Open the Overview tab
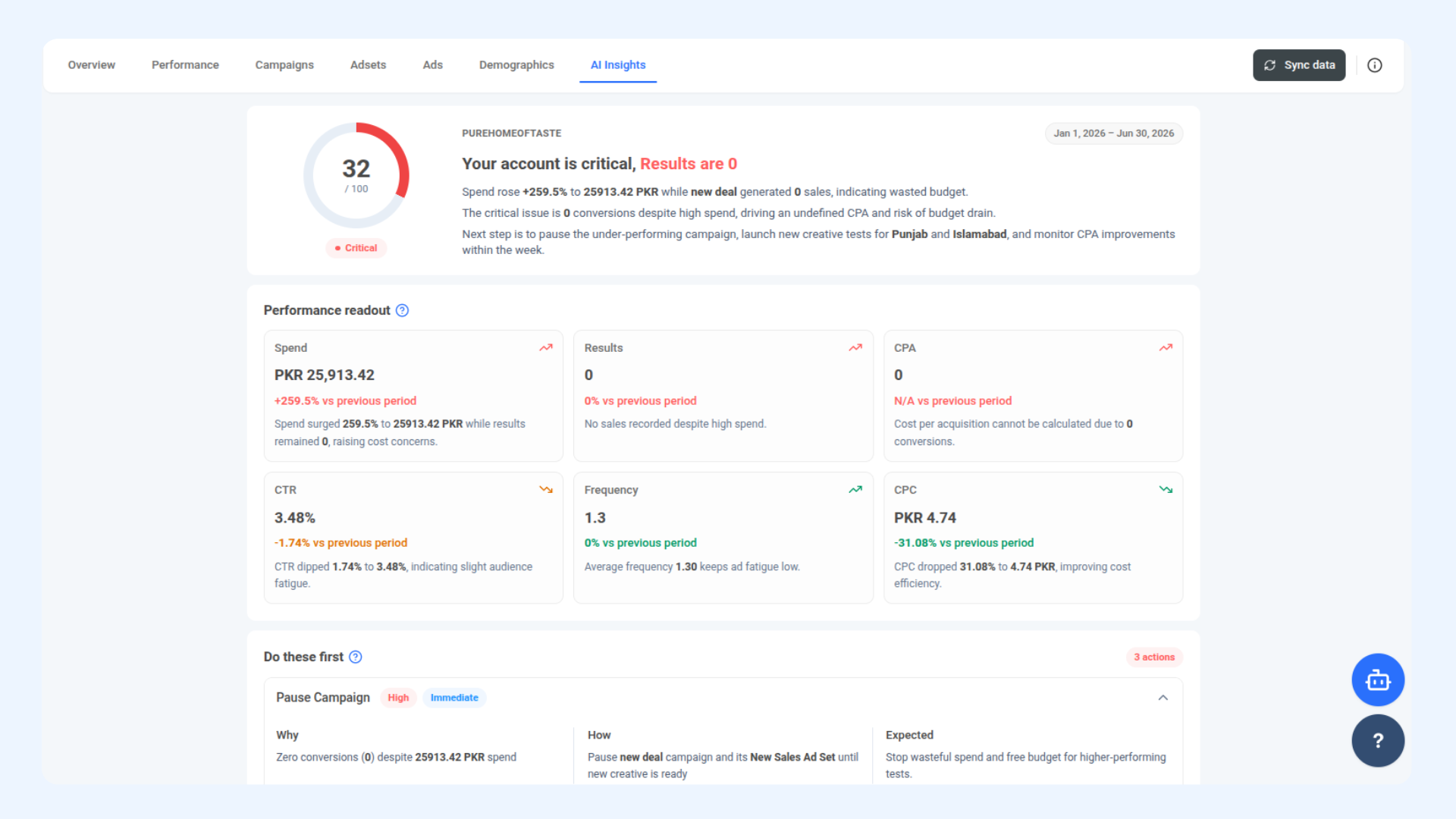 coord(91,65)
